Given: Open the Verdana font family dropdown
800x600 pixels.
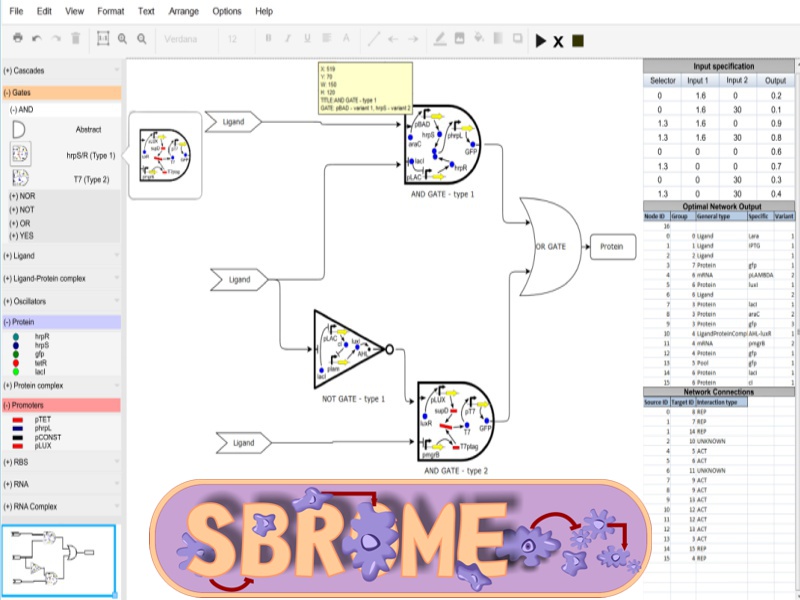Looking at the screenshot, I should tap(185, 39).
